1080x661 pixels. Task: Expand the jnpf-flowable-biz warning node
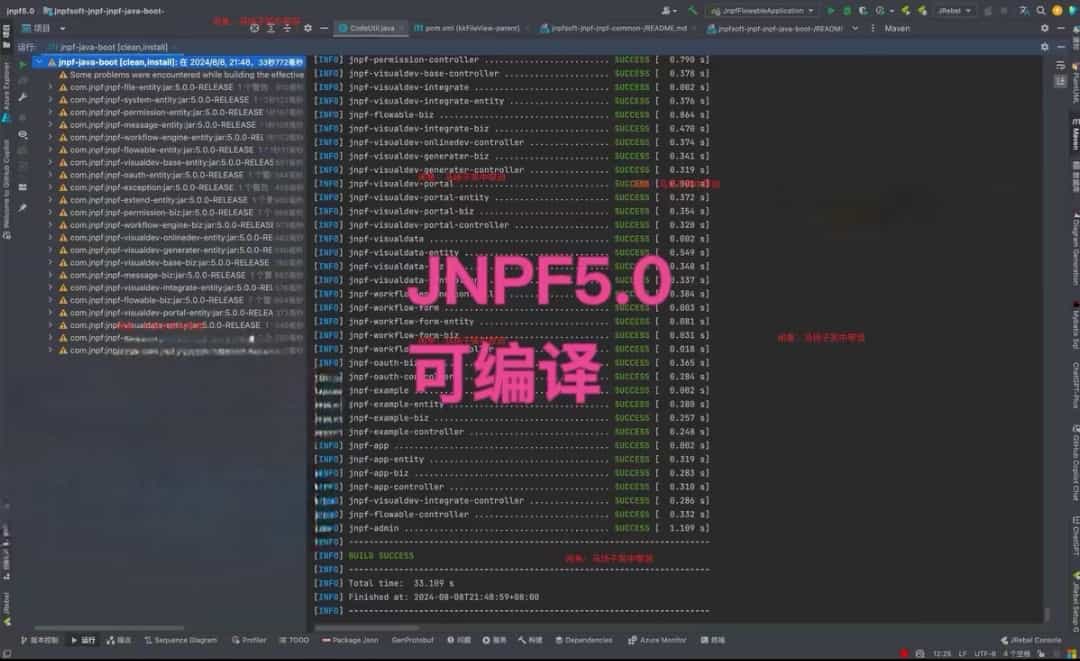(x=50, y=300)
